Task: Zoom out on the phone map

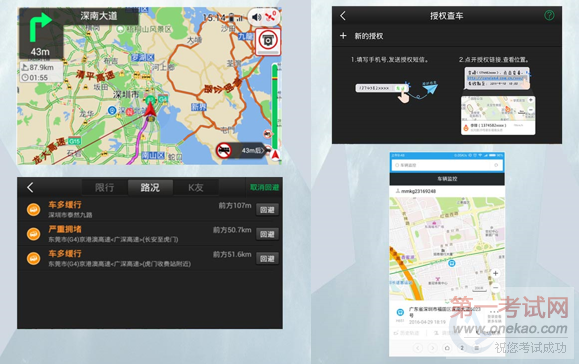Action: [x=496, y=288]
